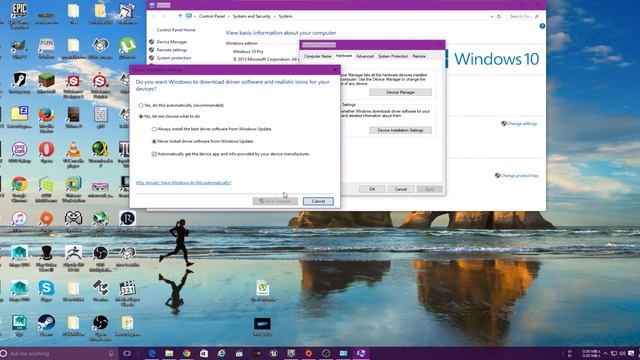640x360 pixels.
Task: Open 'Why should I have Windows do this automatically?'
Action: coord(183,182)
